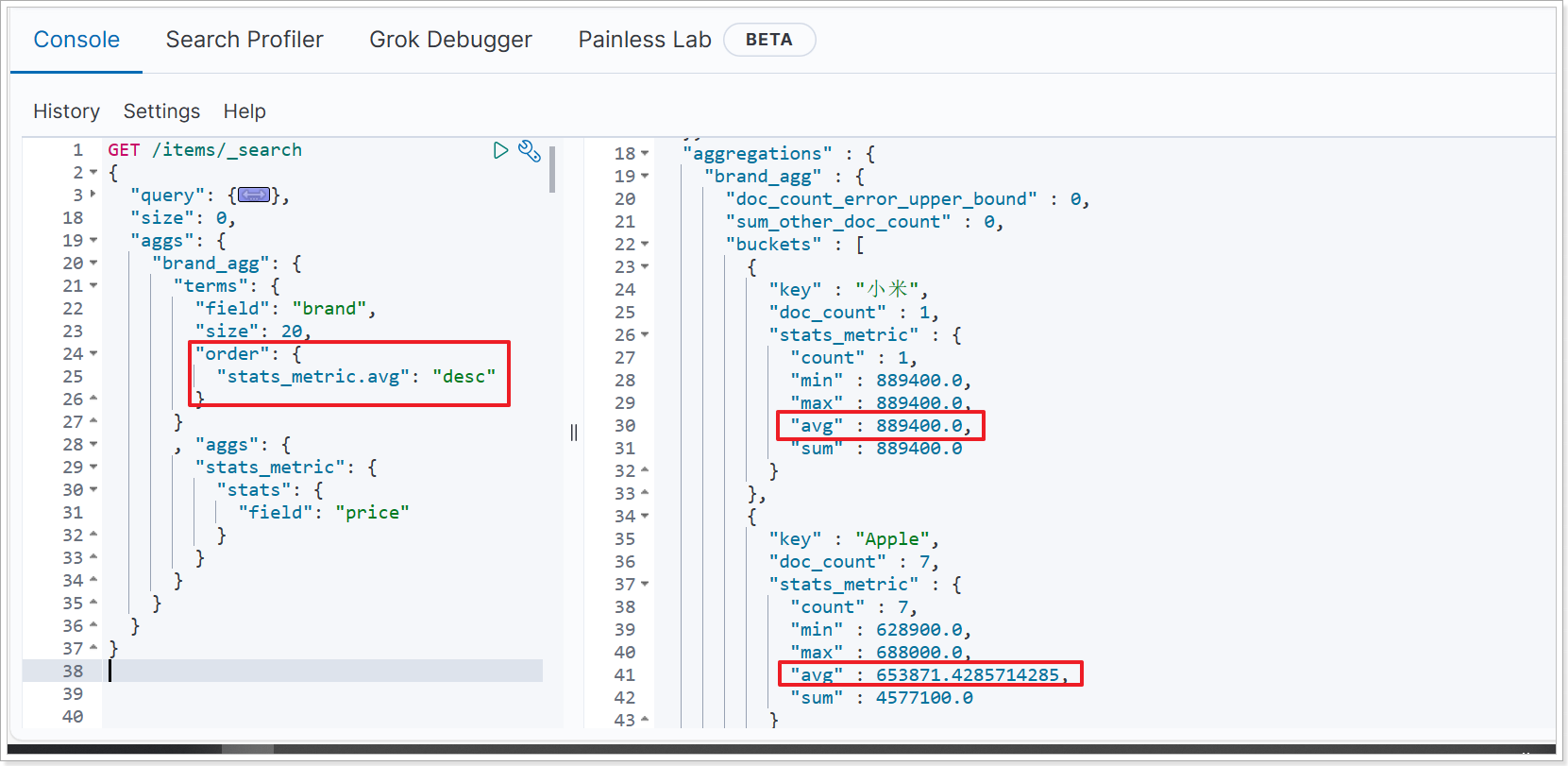Image resolution: width=1568 pixels, height=766 pixels.
Task: Collapse response aggregations at line 18
Action: [x=645, y=153]
